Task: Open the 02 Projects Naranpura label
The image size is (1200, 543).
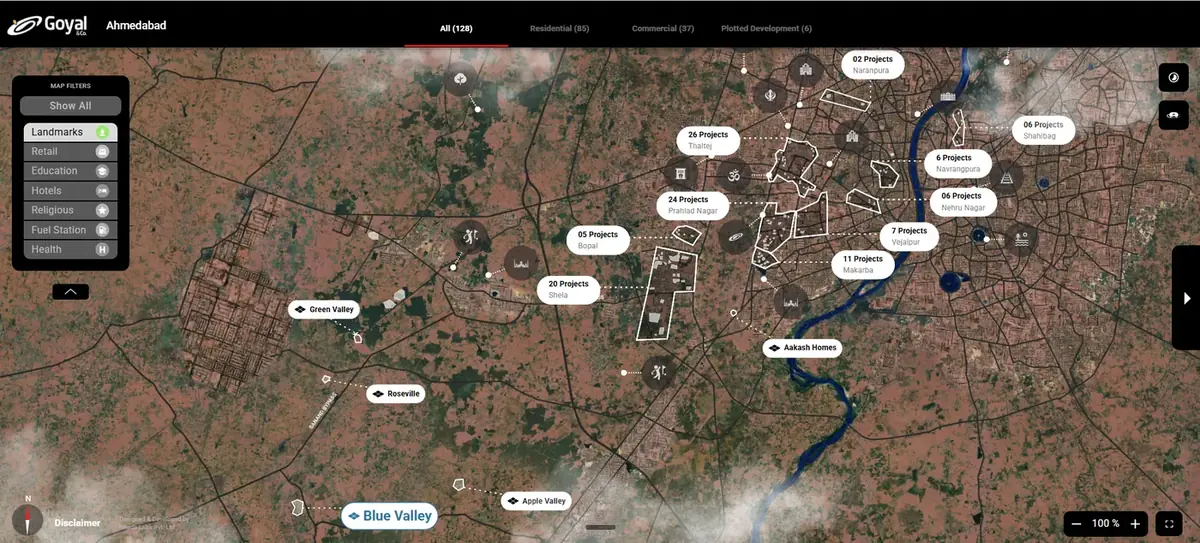Action: [x=872, y=65]
